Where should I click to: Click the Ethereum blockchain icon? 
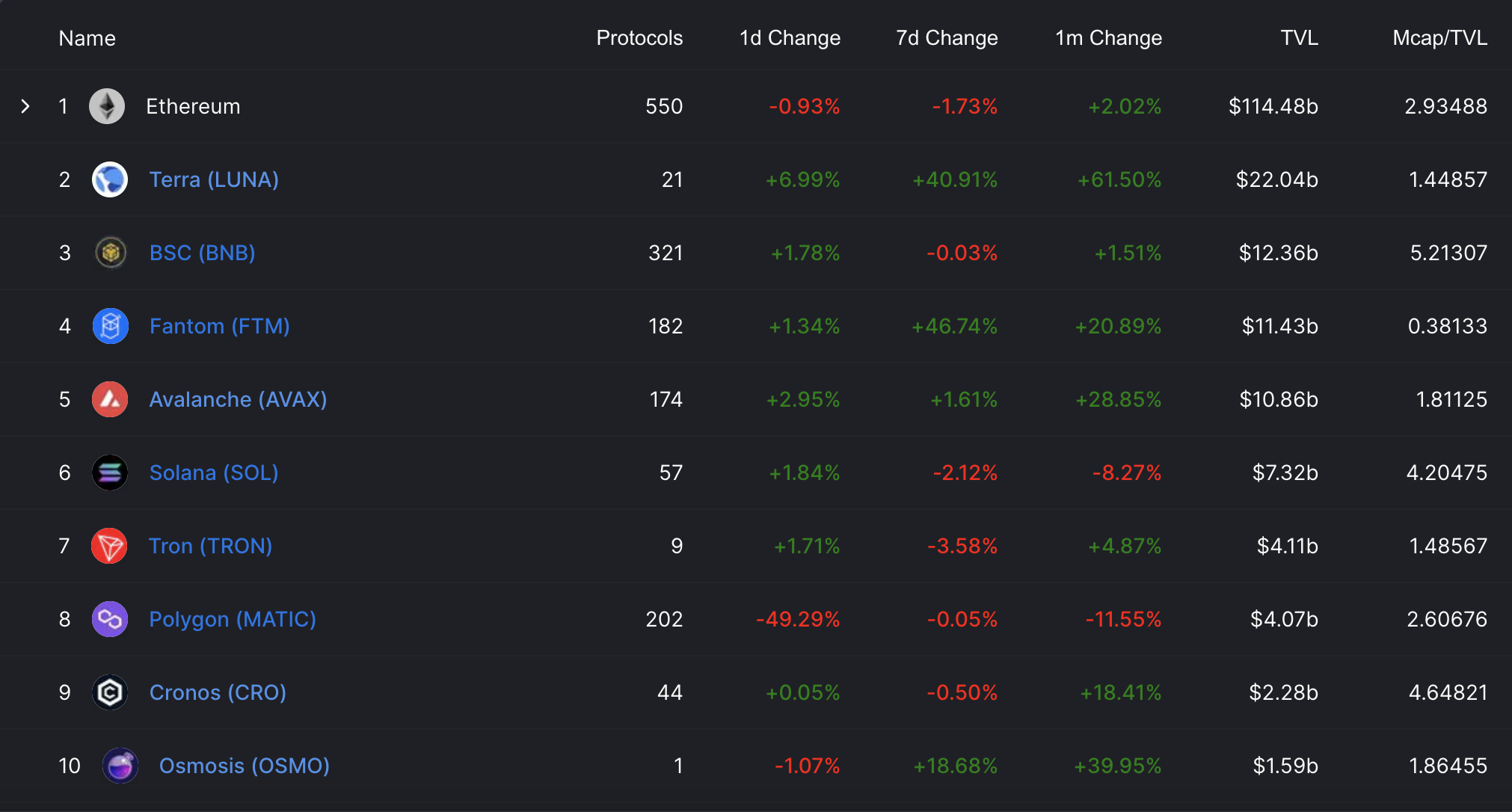108,105
